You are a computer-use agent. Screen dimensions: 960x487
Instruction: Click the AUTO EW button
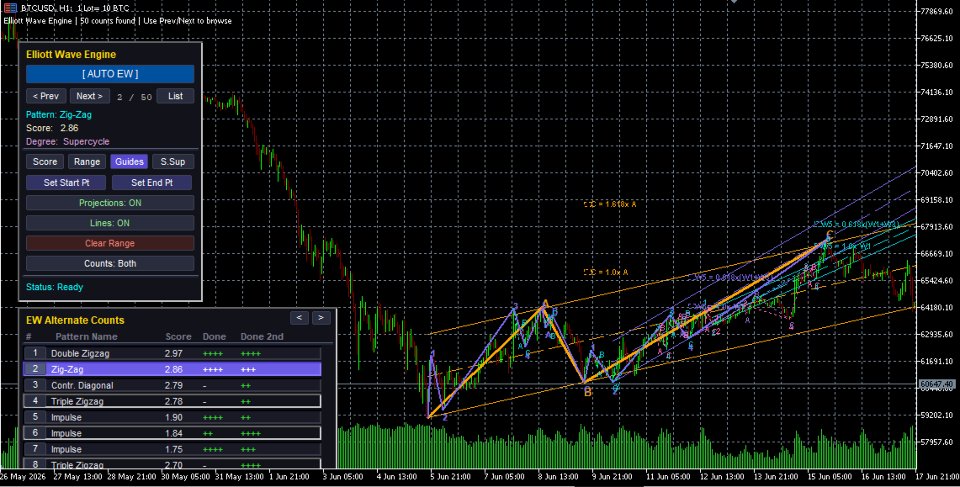point(110,74)
